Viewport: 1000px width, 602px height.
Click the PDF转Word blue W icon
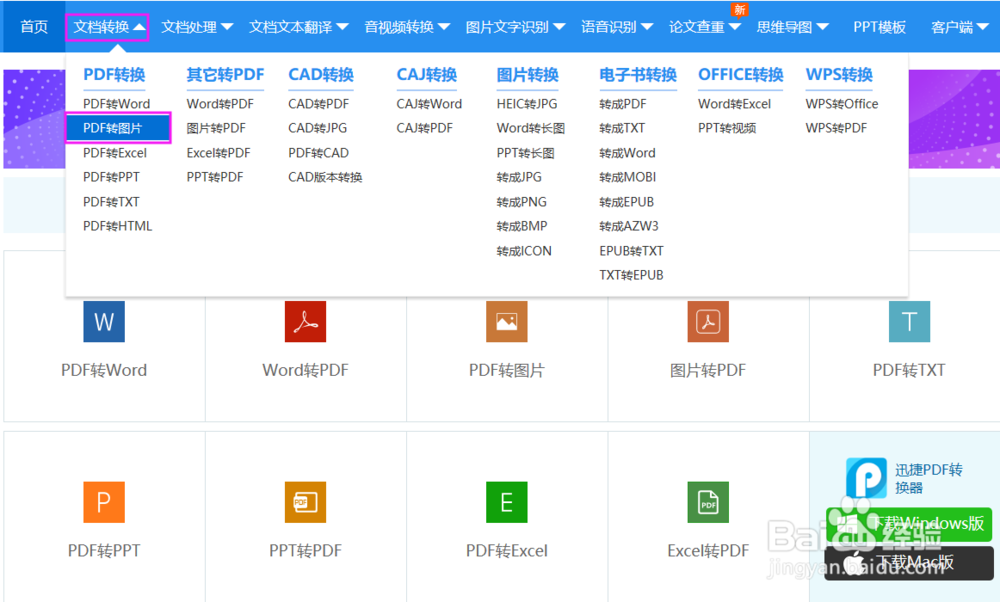coord(104,321)
